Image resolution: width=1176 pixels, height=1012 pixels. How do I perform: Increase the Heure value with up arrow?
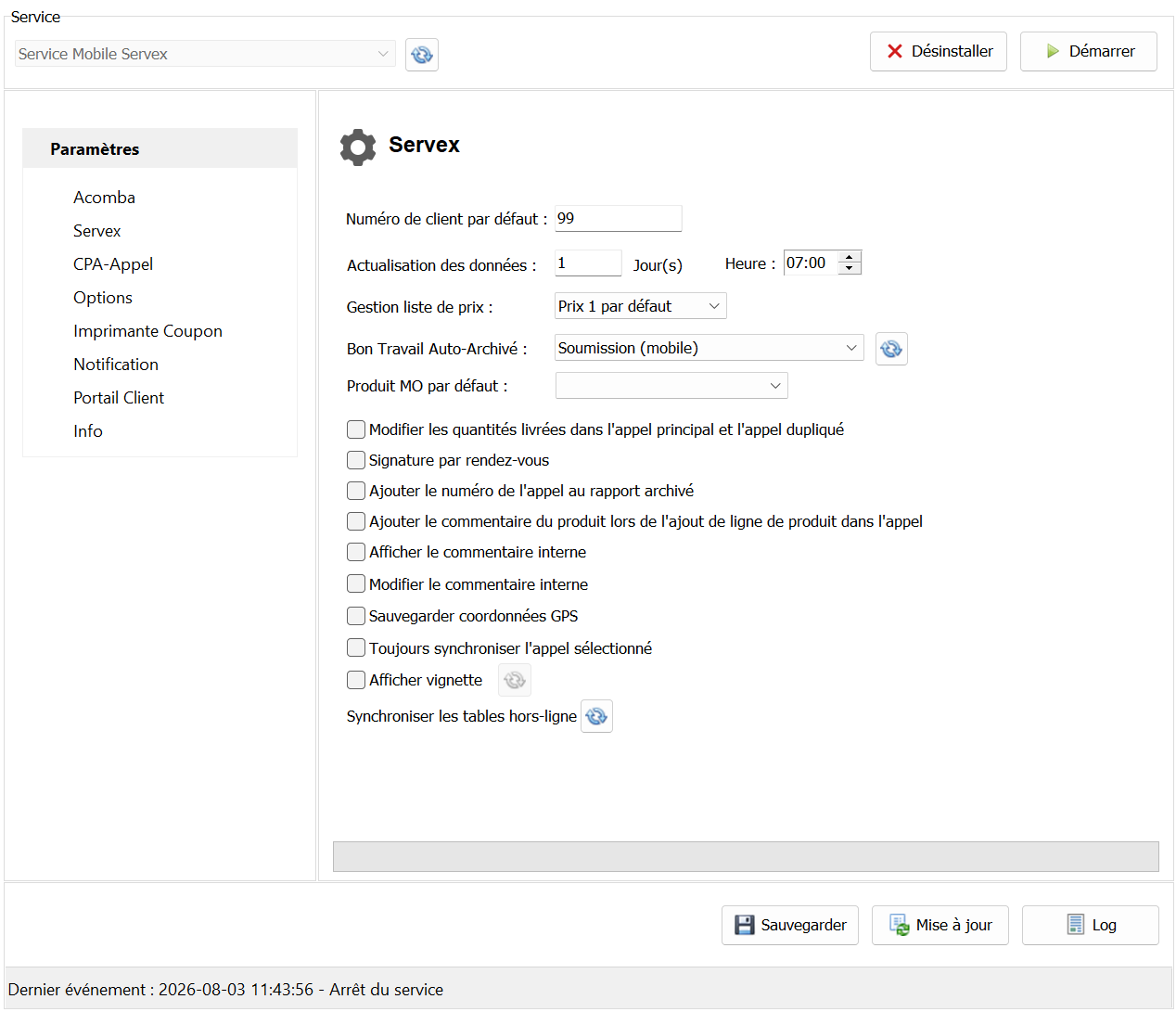(x=850, y=257)
